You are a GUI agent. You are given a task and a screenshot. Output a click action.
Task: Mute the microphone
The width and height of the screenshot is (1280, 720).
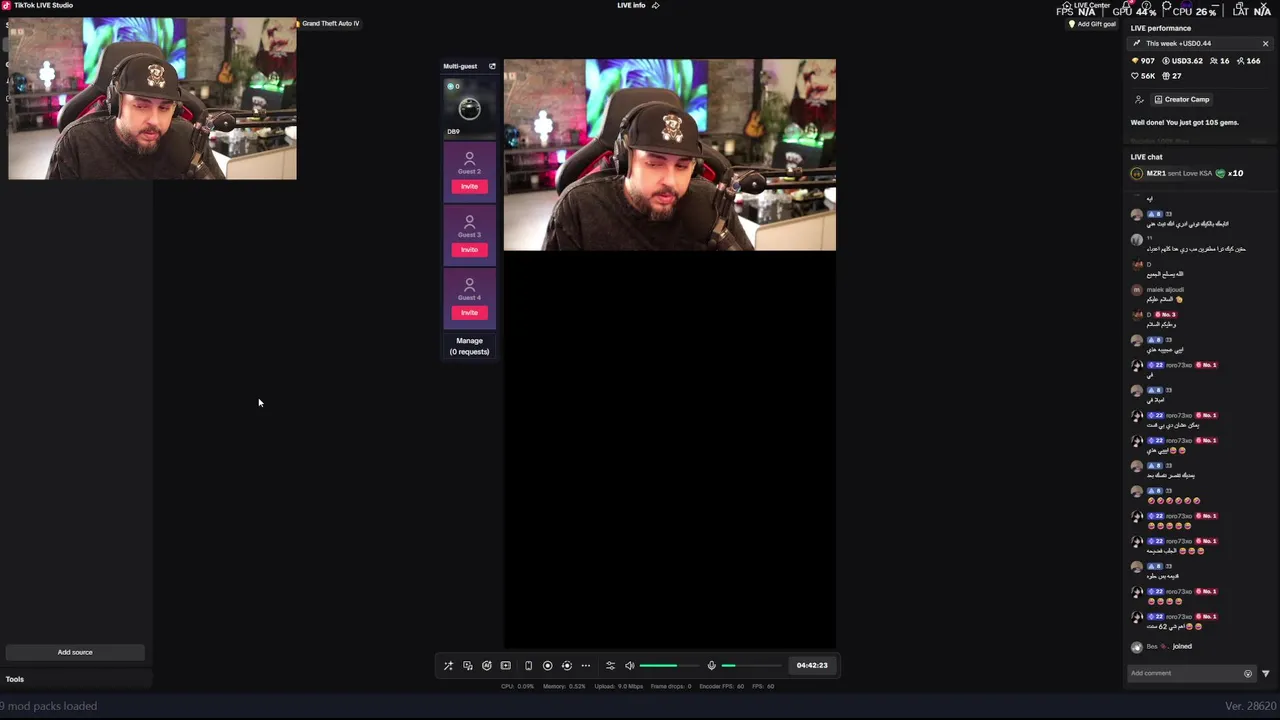coord(711,666)
